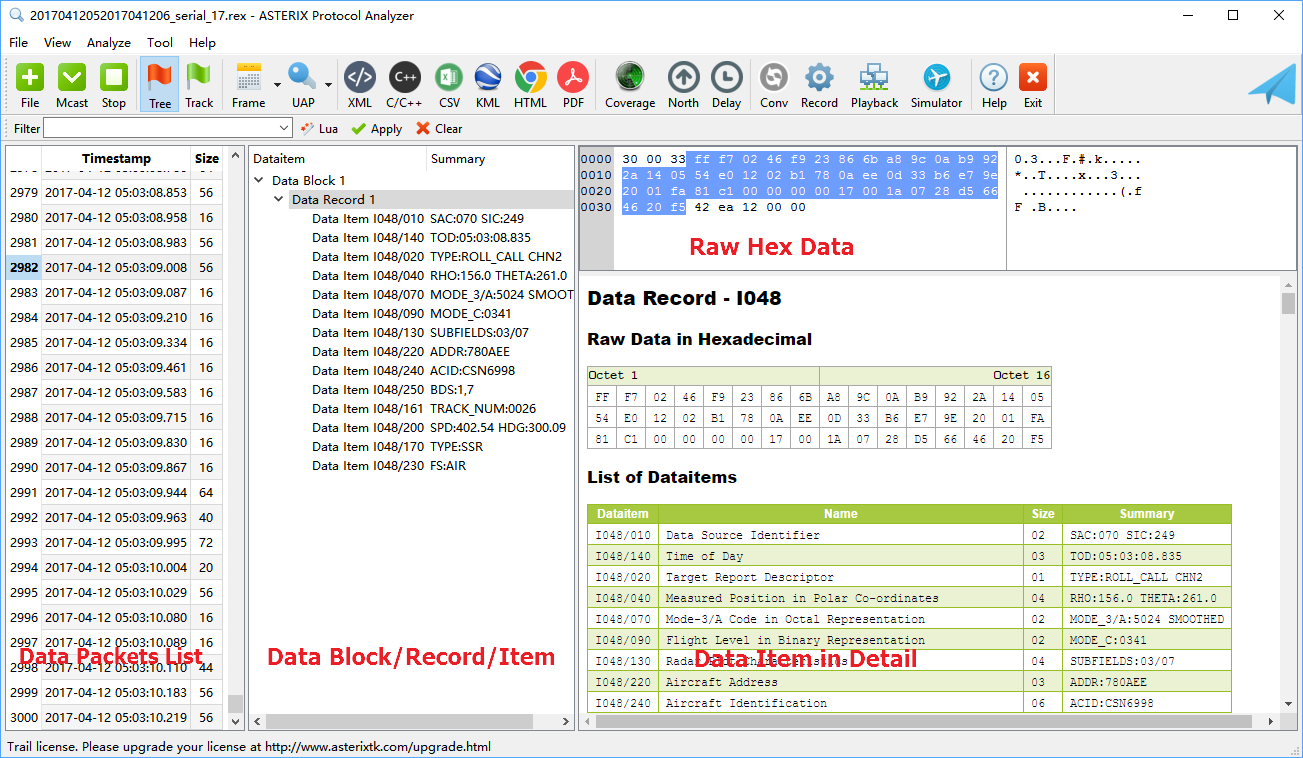Clear the filter
The height and width of the screenshot is (758, 1303).
(439, 128)
